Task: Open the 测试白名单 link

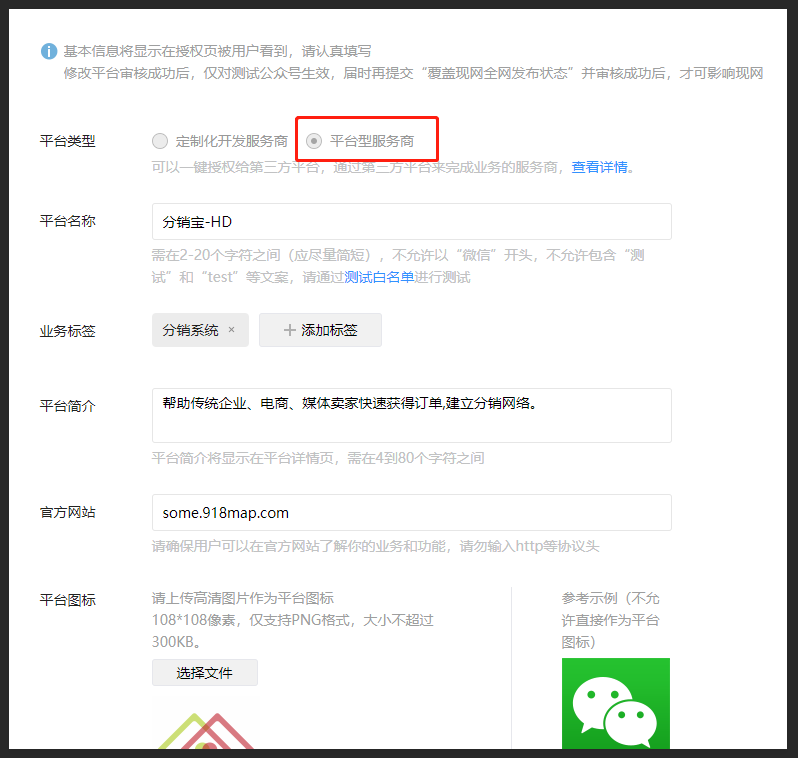Action: [x=379, y=277]
